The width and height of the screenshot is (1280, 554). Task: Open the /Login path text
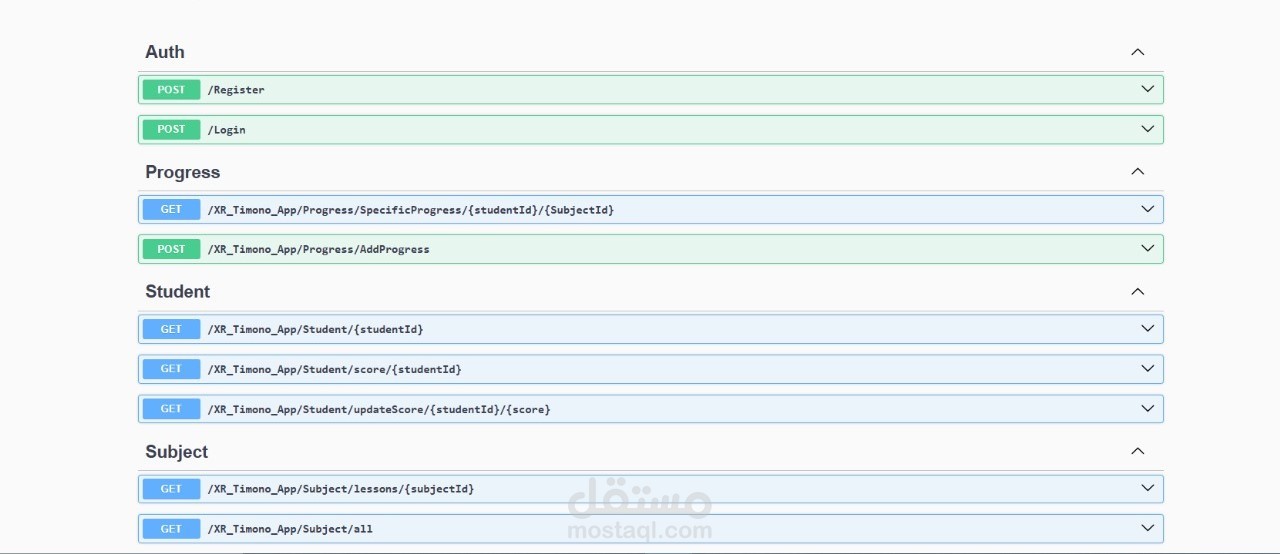[226, 130]
